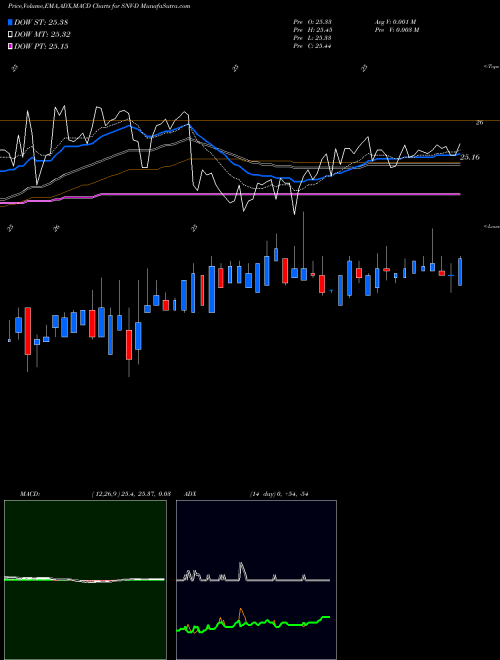Select the 'DOW MT: 25.32' legend text
Image resolution: width=500 pixels, height=660 pixels.
click(43, 35)
